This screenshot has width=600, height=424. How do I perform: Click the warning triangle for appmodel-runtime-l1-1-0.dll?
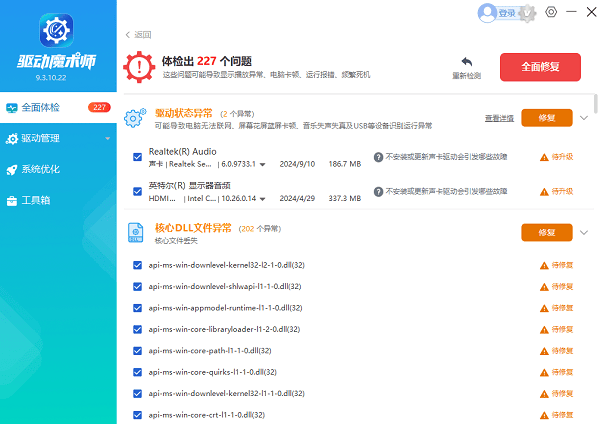pyautogui.click(x=544, y=308)
